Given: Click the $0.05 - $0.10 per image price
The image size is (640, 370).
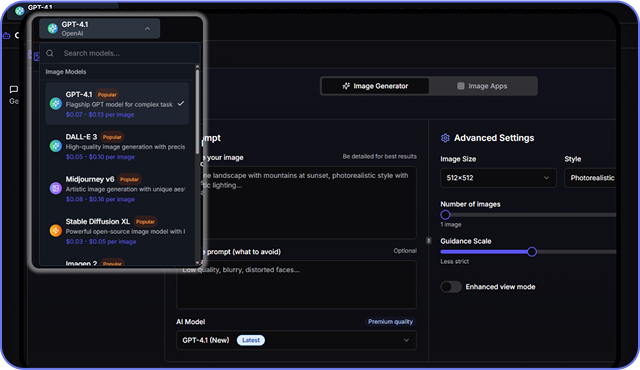Looking at the screenshot, I should point(100,157).
